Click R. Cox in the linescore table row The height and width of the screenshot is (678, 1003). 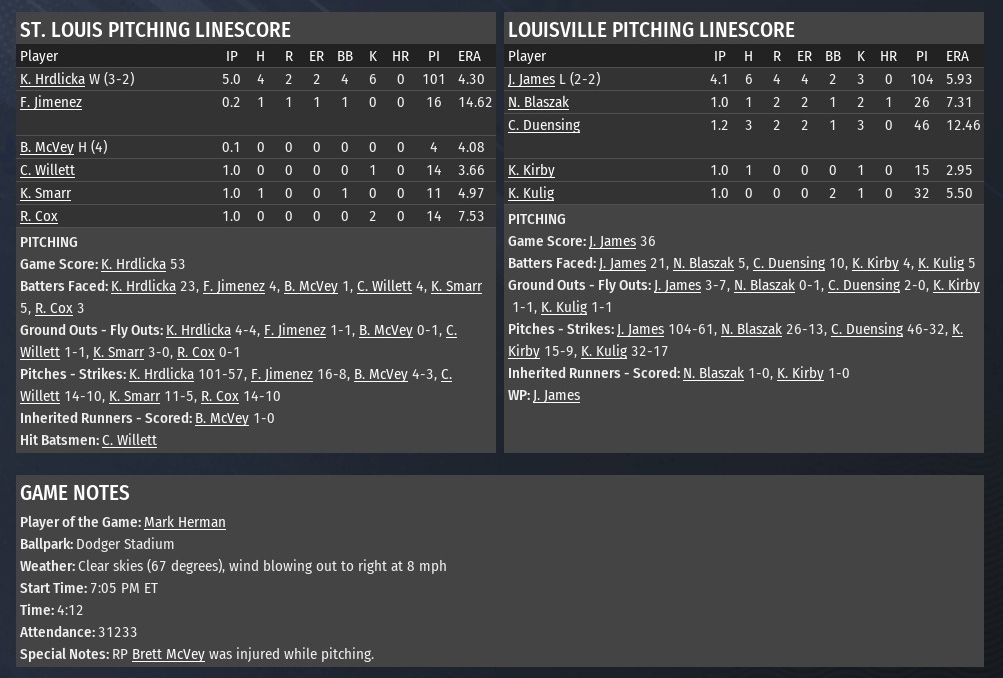[x=39, y=216]
